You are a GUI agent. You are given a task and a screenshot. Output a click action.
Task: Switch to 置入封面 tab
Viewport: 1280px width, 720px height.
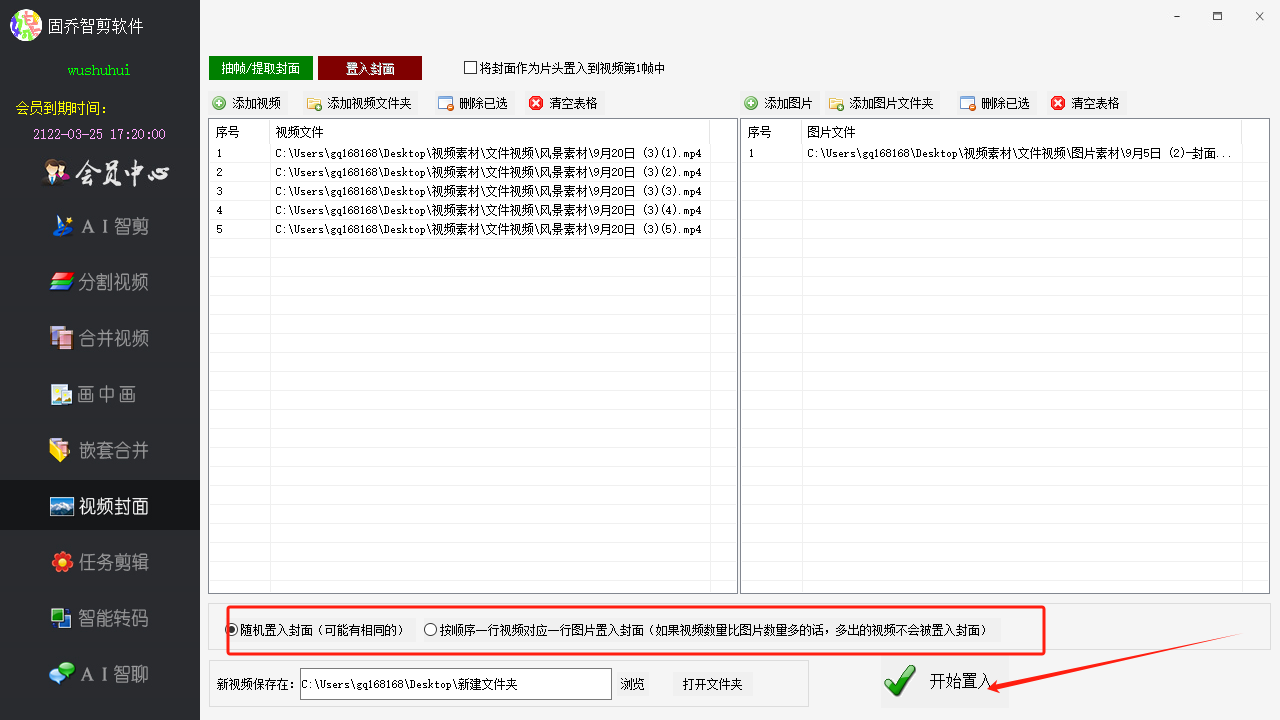(370, 68)
